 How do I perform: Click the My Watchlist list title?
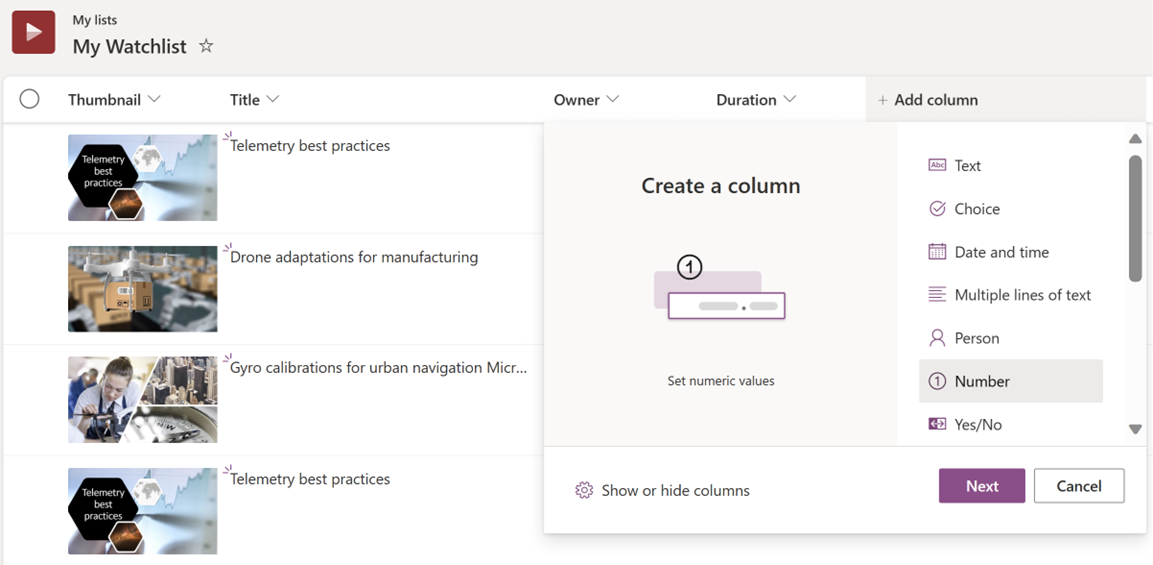(129, 46)
